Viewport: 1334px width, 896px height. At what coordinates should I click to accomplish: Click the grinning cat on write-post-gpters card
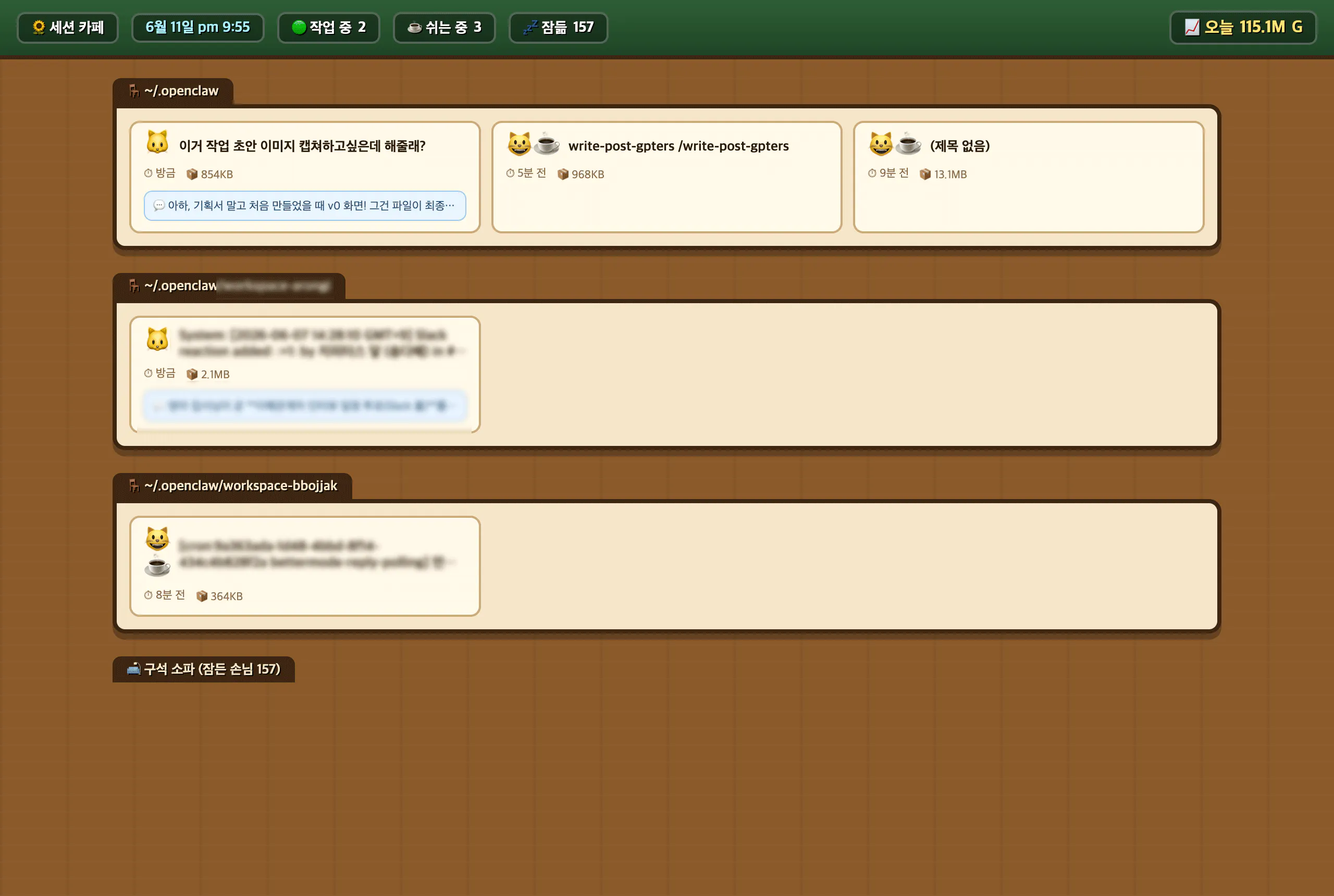pyautogui.click(x=520, y=143)
